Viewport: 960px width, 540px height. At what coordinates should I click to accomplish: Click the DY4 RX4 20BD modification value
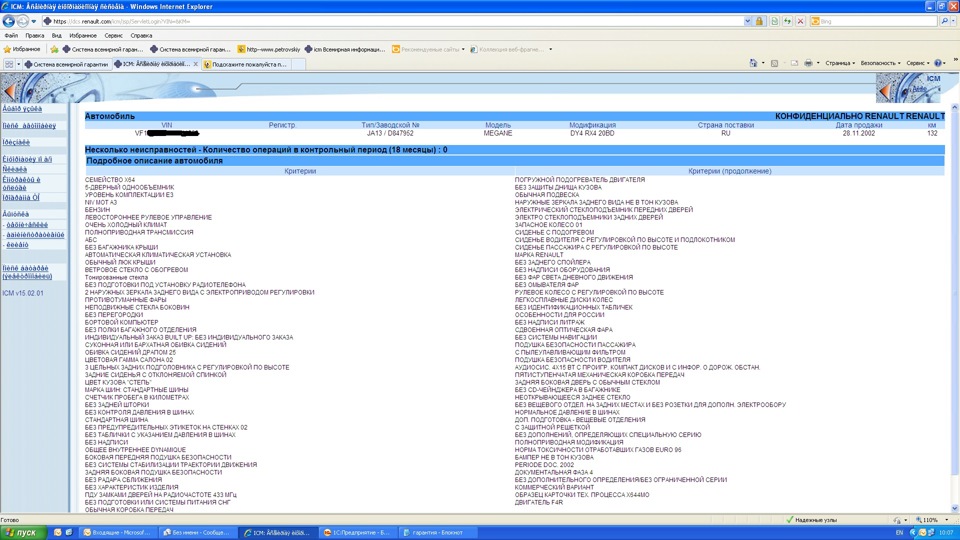tap(591, 133)
